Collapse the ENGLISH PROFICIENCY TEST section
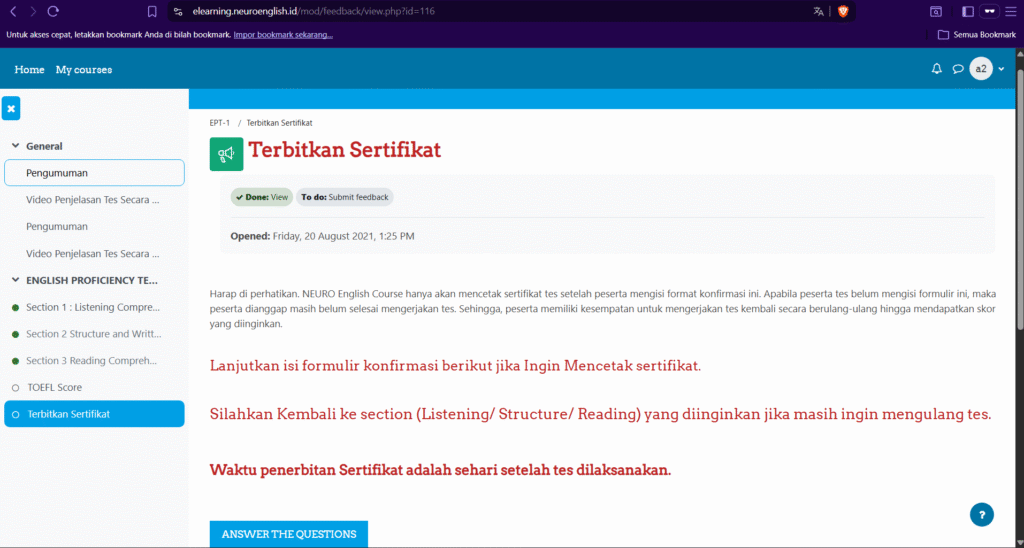 (15, 280)
